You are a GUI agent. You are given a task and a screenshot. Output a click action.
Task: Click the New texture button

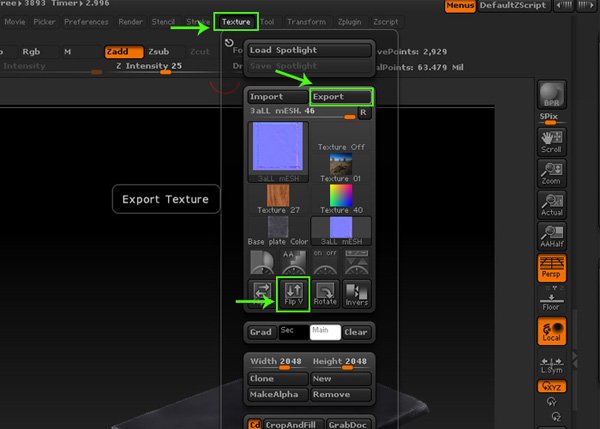(x=341, y=378)
